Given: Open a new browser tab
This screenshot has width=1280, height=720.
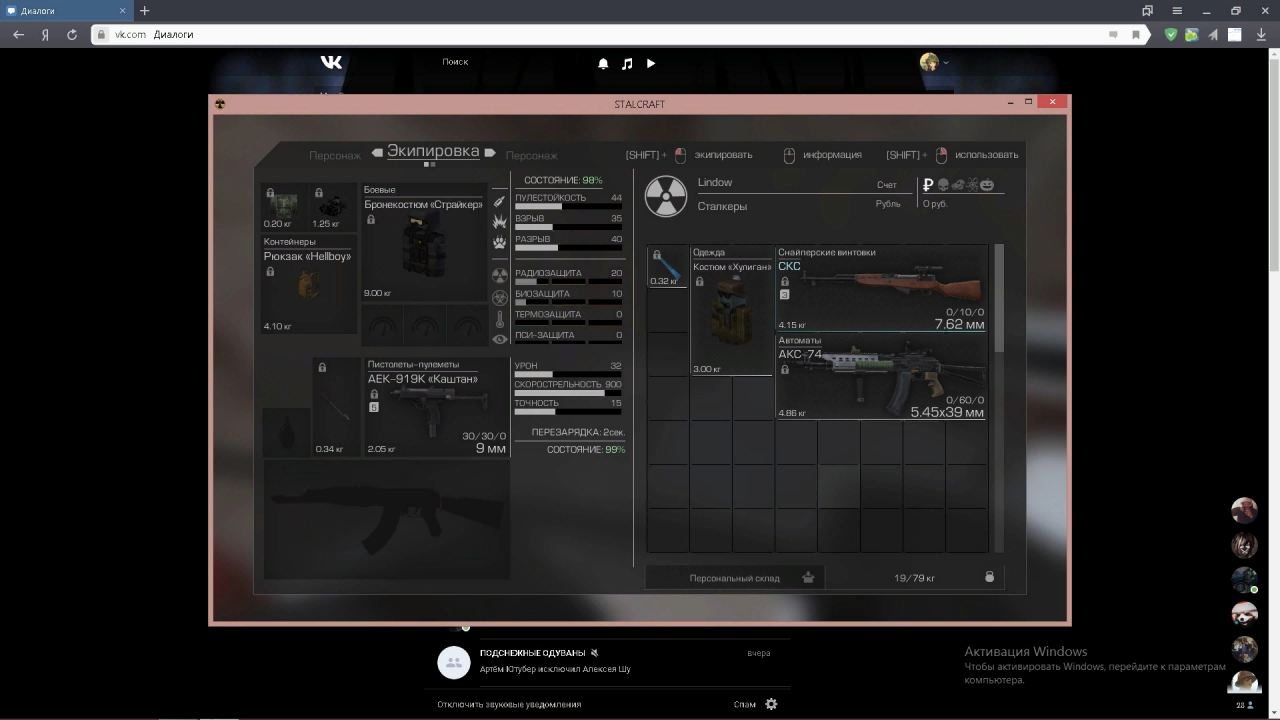Looking at the screenshot, I should [x=144, y=11].
